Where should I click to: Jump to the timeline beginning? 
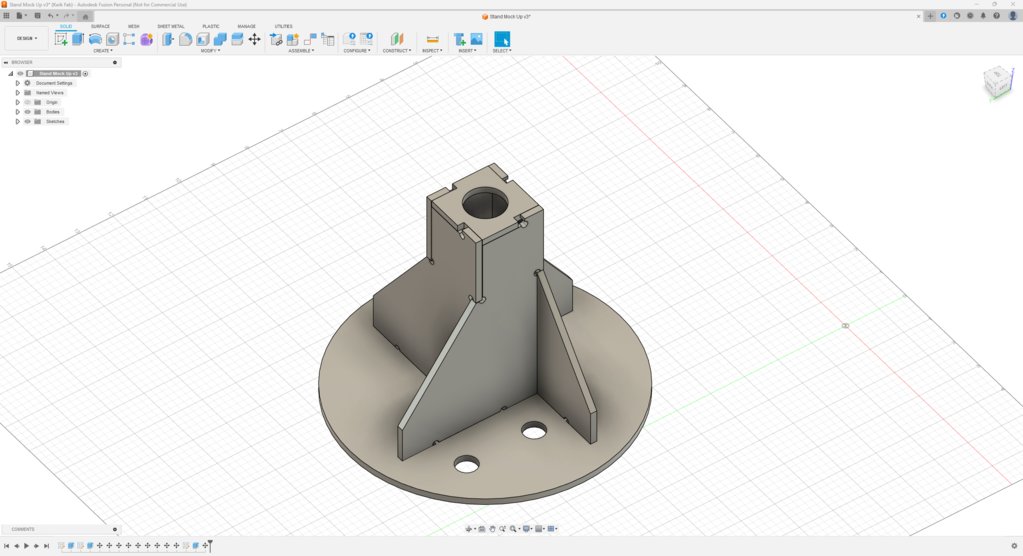tap(7, 546)
